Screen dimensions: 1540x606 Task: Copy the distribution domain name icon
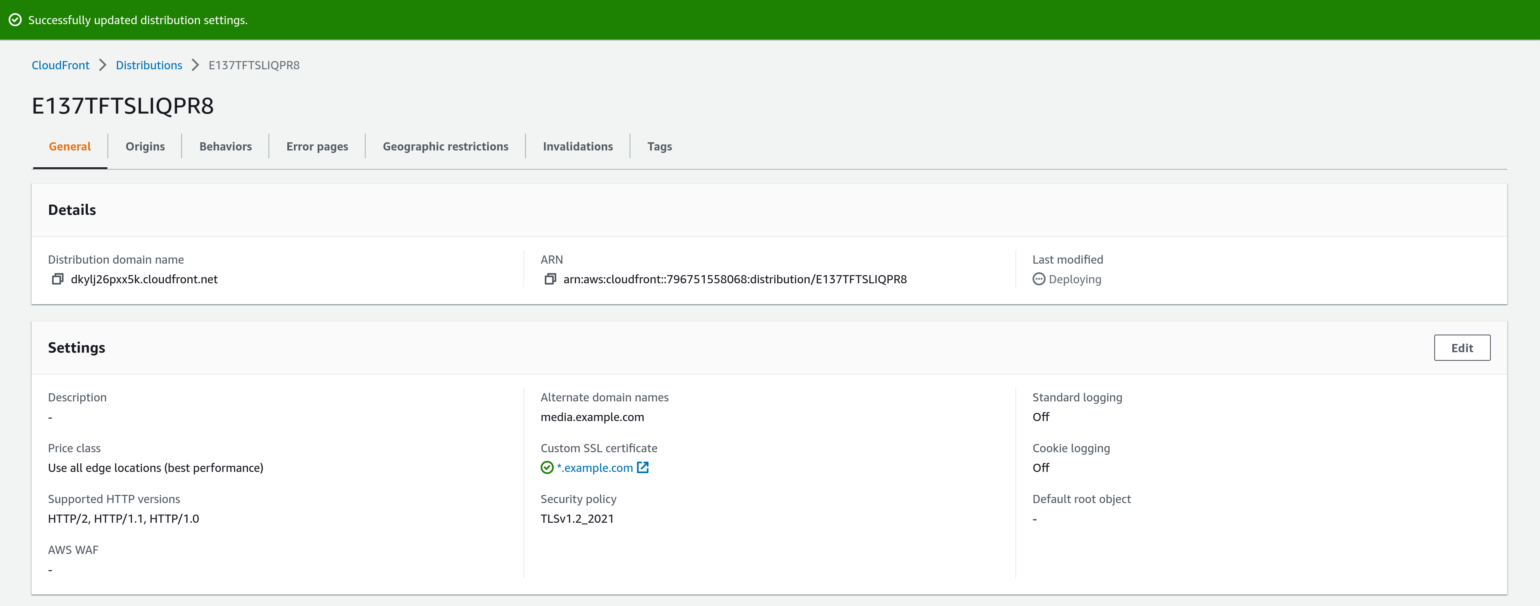click(x=58, y=280)
